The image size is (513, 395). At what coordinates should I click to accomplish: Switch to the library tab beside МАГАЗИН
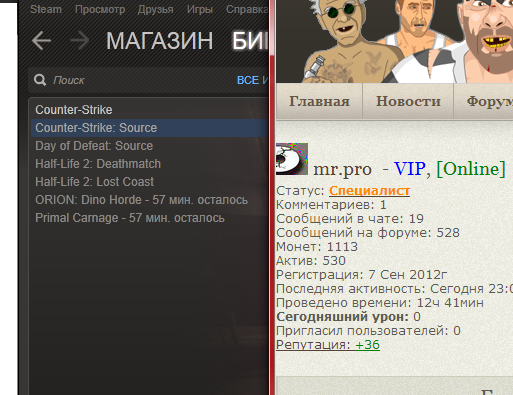[250, 41]
